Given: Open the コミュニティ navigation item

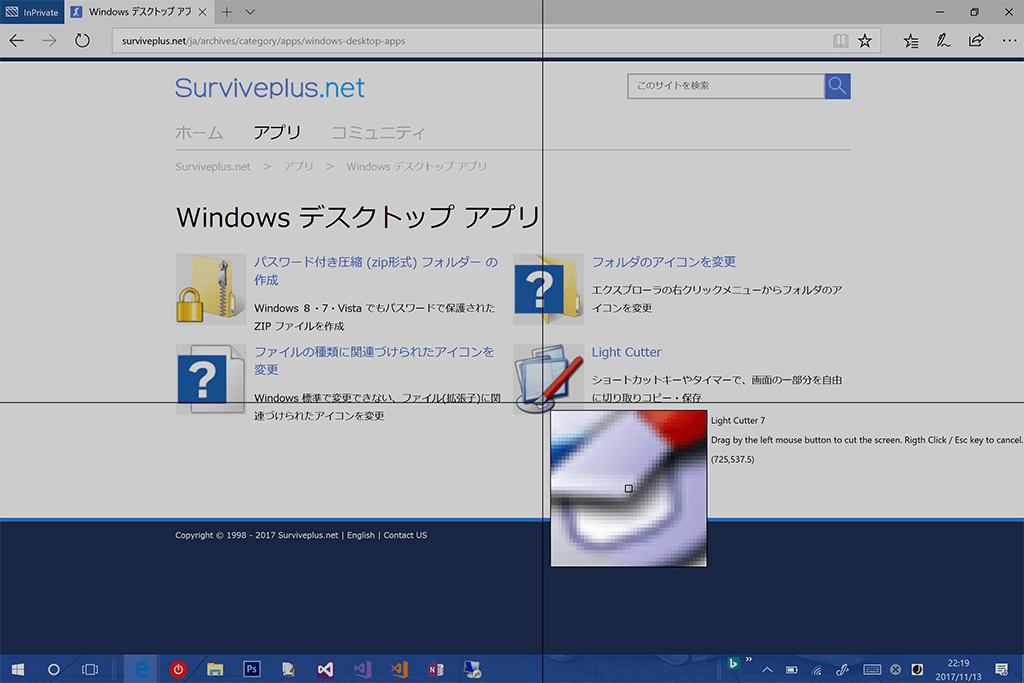Looking at the screenshot, I should [379, 133].
